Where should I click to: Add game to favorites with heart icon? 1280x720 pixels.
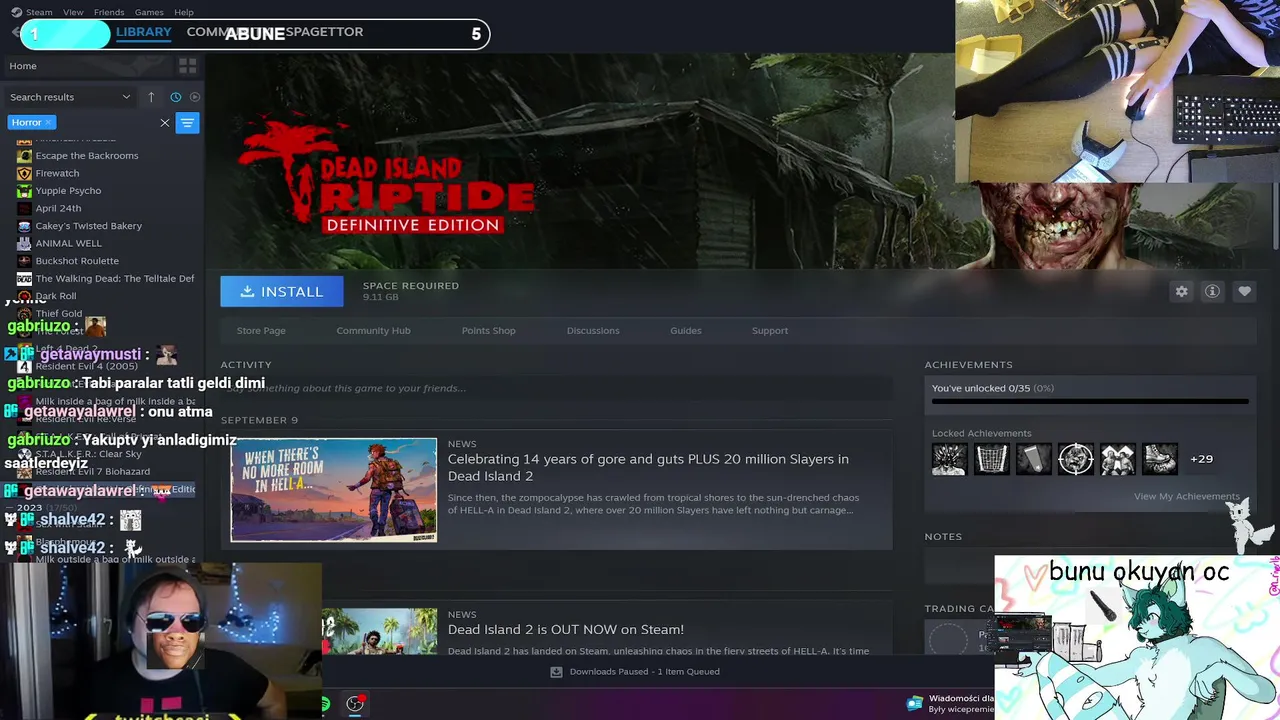point(1244,291)
